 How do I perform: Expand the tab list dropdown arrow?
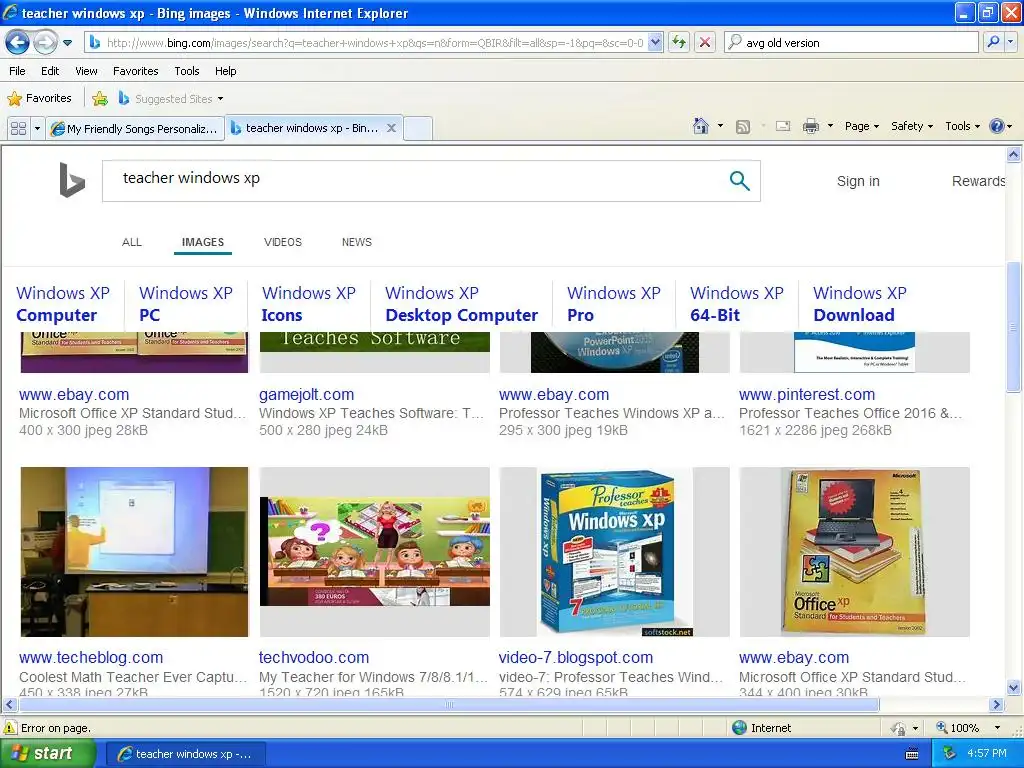coord(37,128)
